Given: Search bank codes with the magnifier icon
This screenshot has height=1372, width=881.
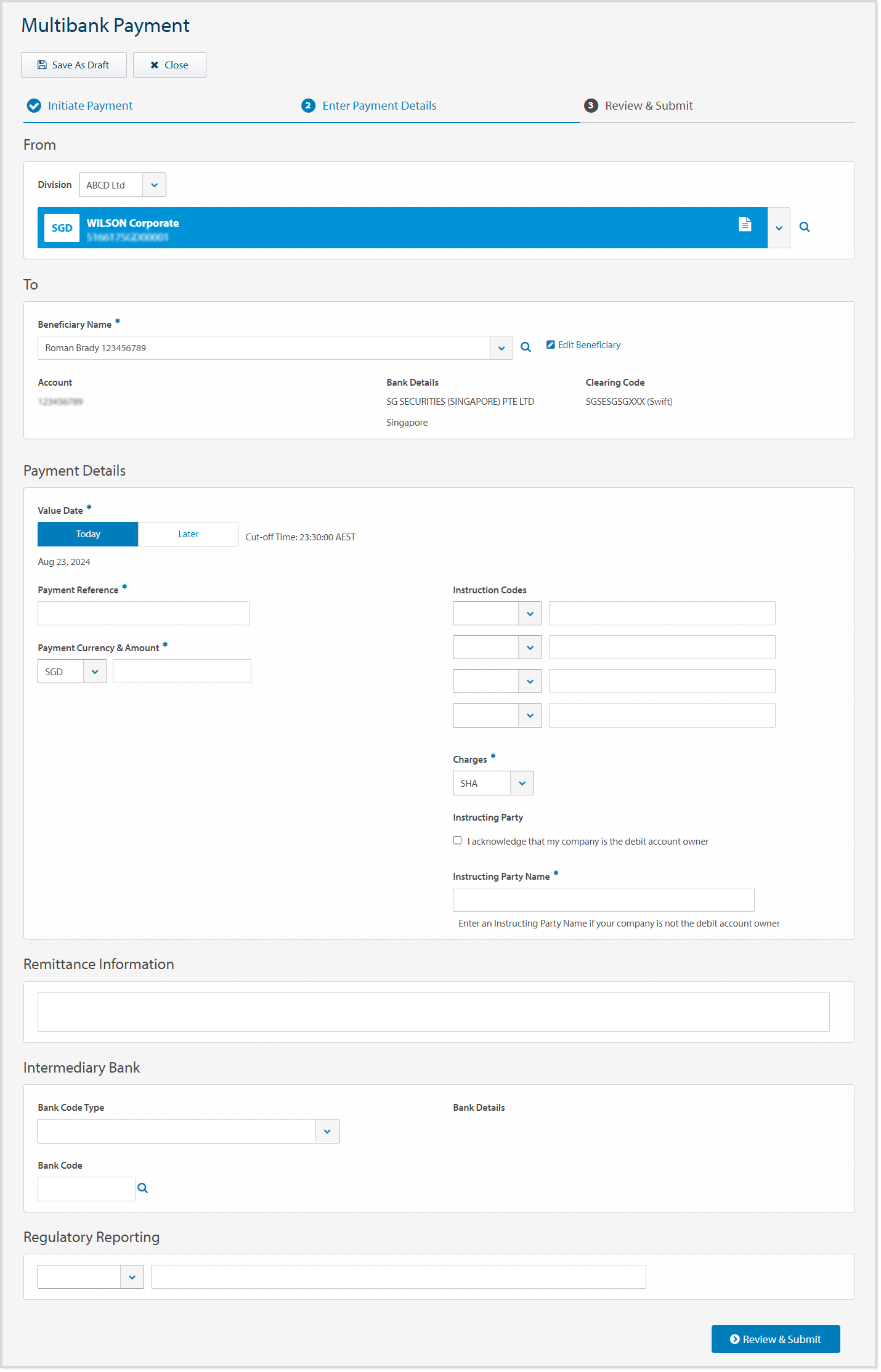Looking at the screenshot, I should coord(142,1188).
